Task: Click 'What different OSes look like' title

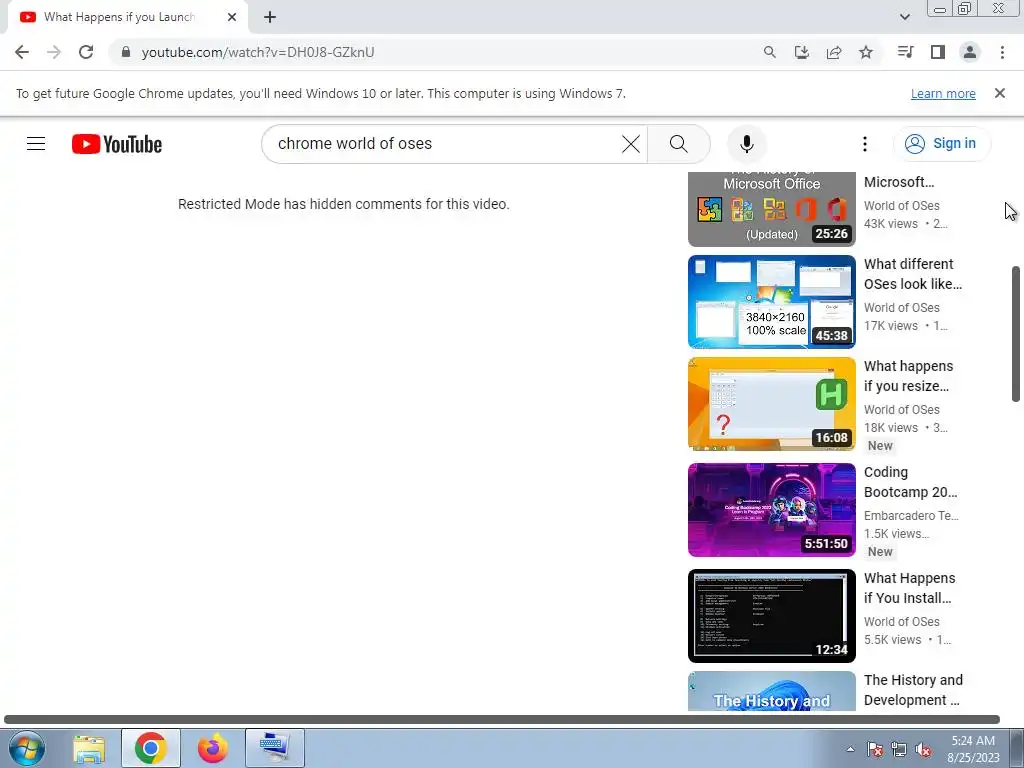Action: click(912, 274)
